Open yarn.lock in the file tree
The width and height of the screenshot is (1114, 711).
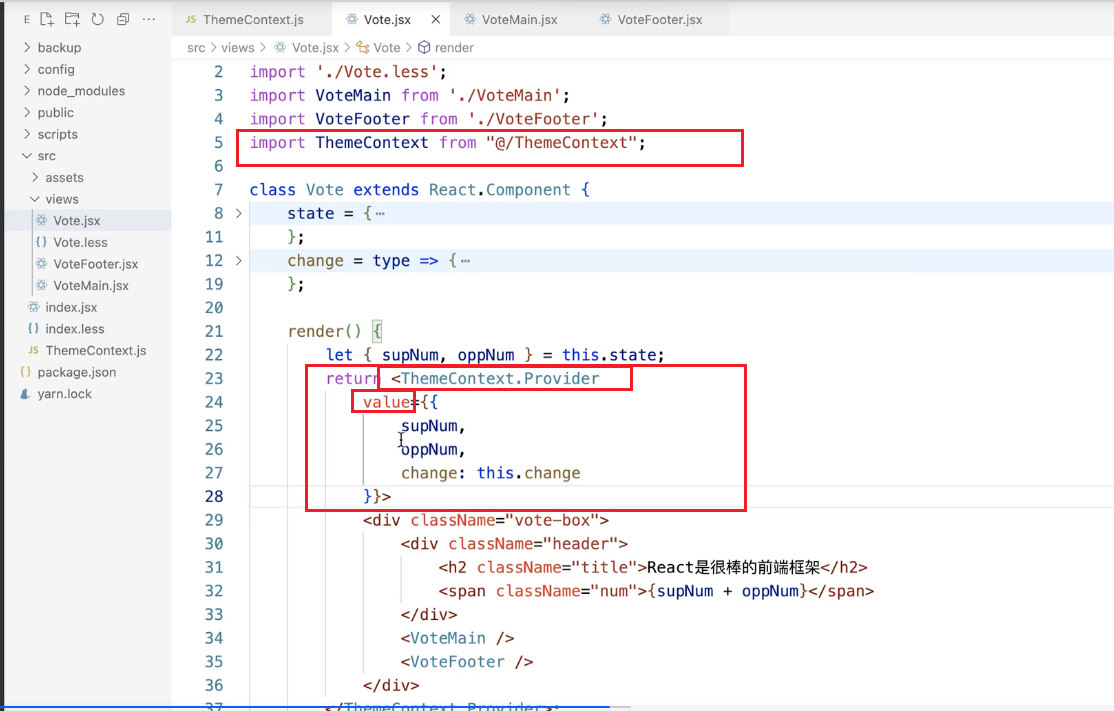[x=64, y=394]
